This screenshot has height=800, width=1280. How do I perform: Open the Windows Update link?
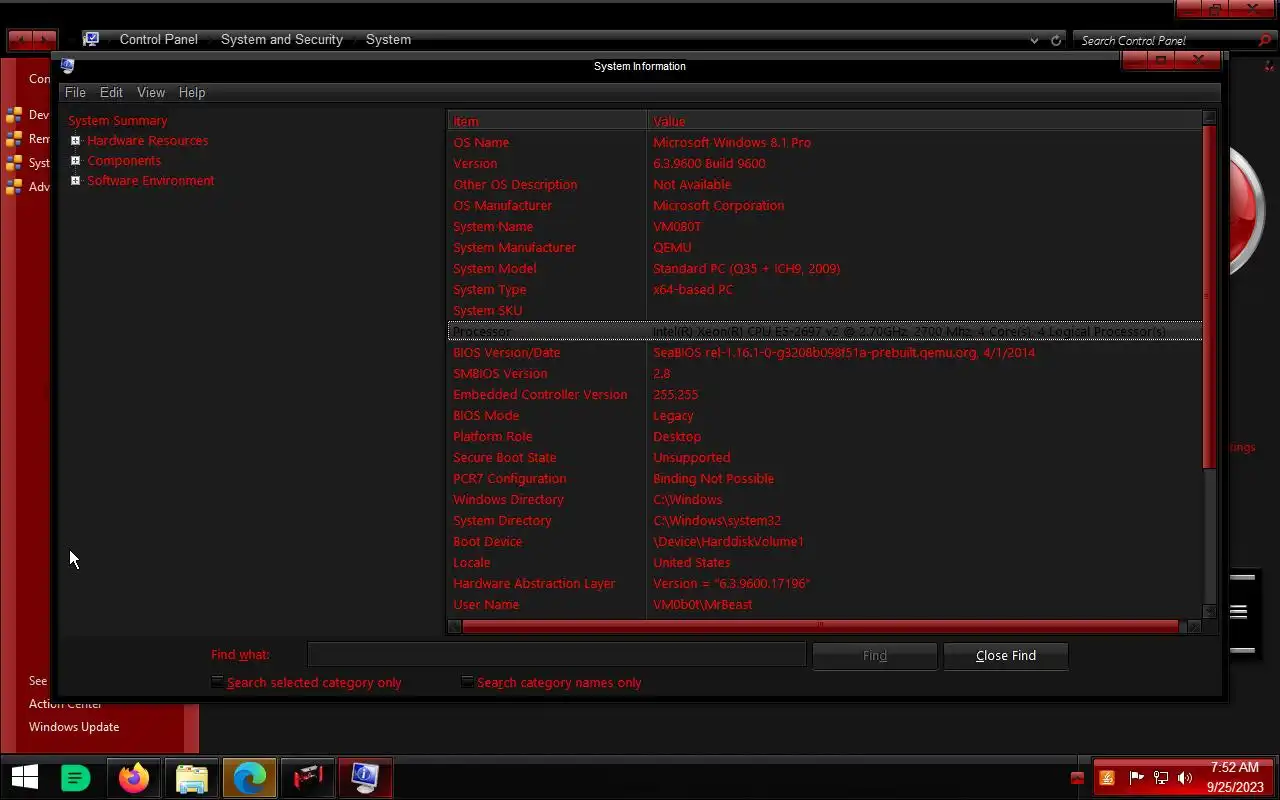[74, 727]
